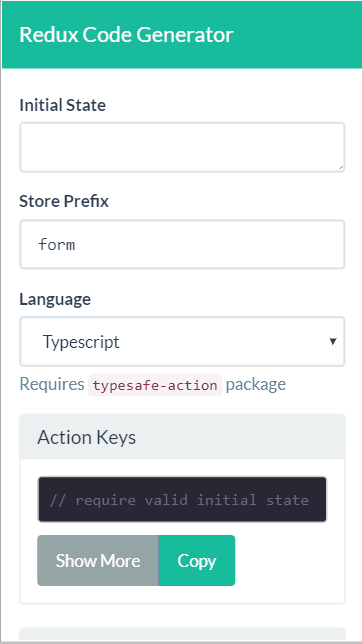362x644 pixels.
Task: Select the require valid initial state code block
Action: [182, 499]
